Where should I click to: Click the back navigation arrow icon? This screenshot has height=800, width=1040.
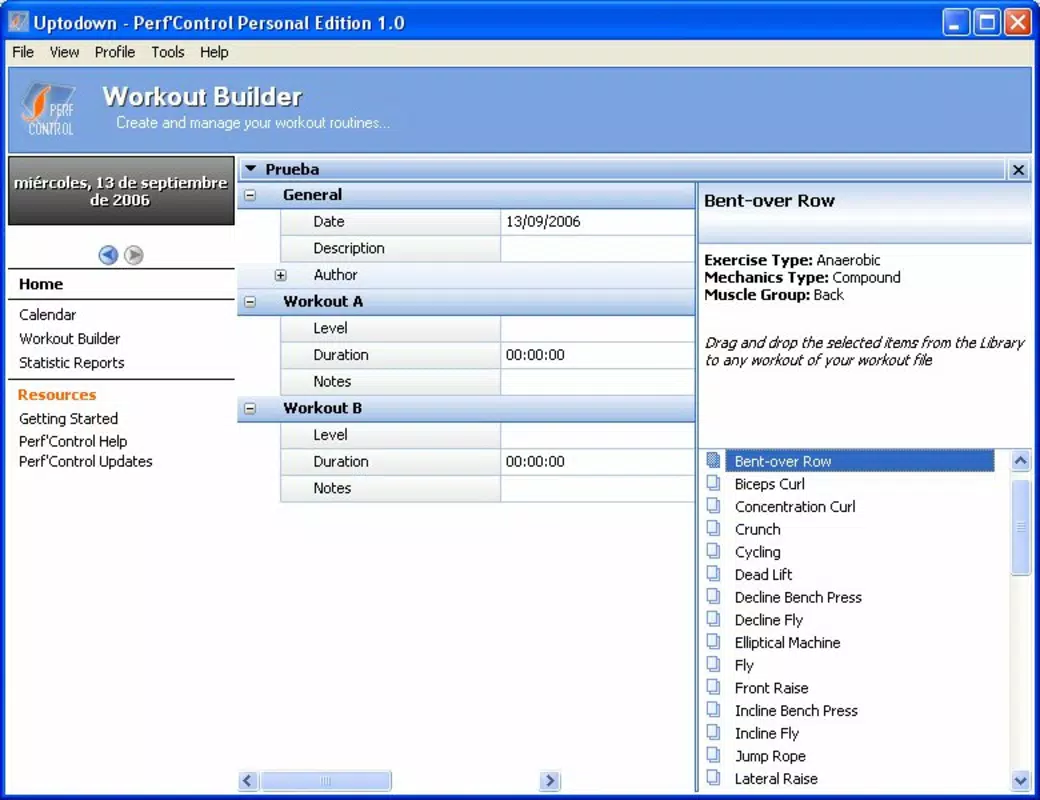pyautogui.click(x=108, y=255)
